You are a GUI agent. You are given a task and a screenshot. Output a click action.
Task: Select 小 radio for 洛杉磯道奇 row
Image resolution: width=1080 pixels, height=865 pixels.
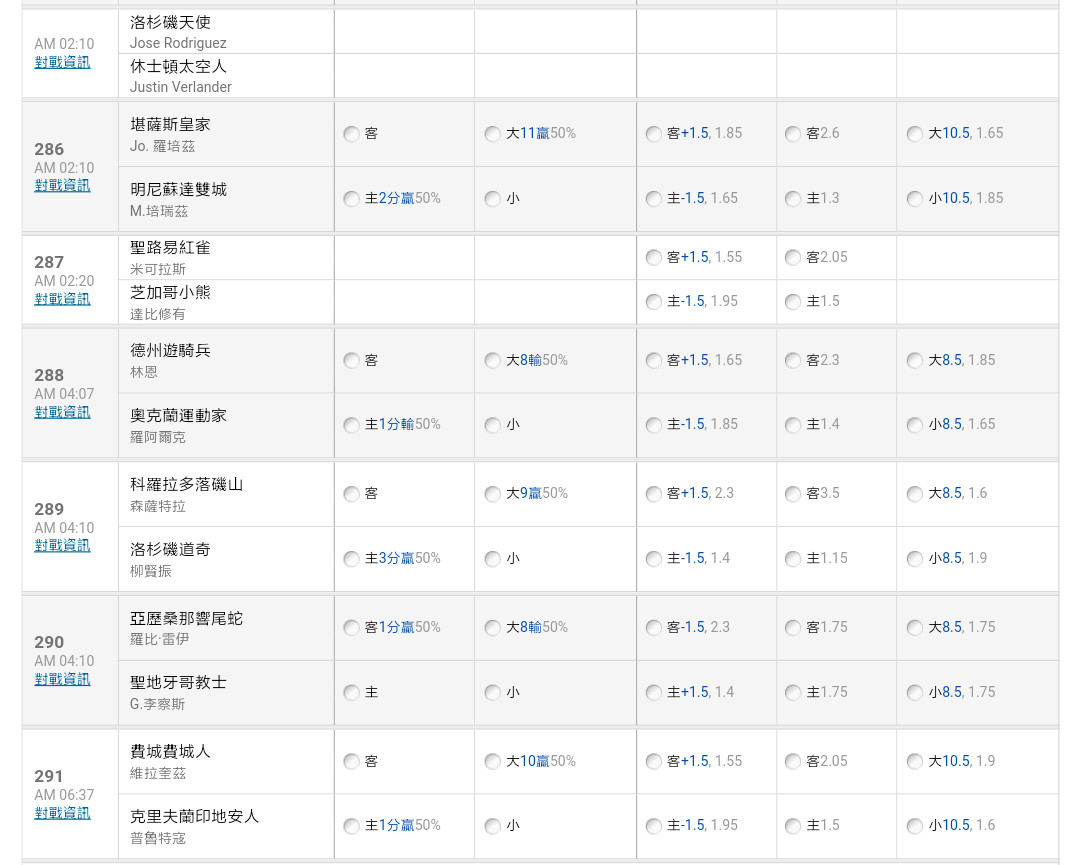[492, 559]
